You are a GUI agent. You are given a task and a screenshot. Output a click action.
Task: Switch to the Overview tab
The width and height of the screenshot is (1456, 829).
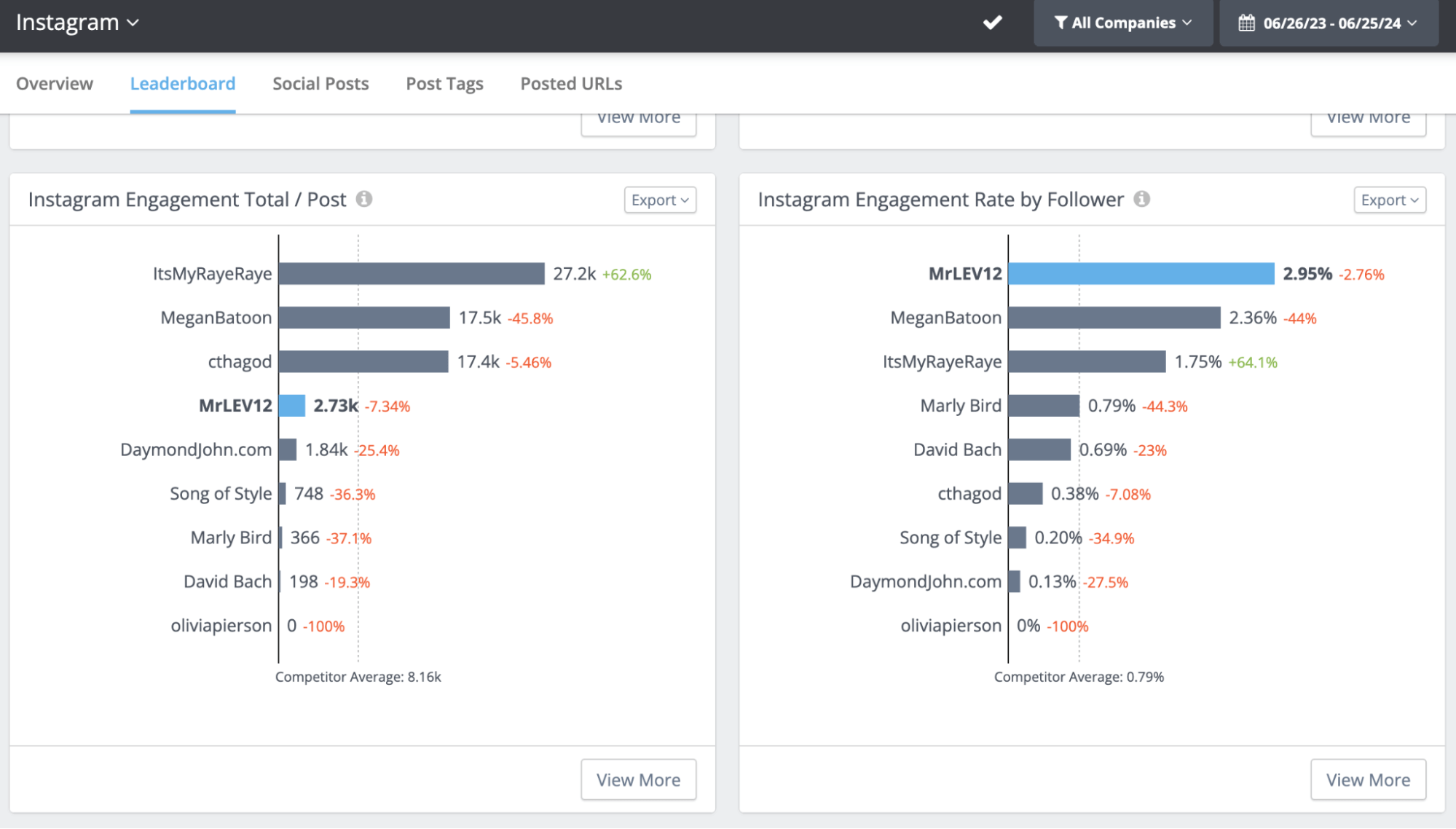(x=54, y=83)
